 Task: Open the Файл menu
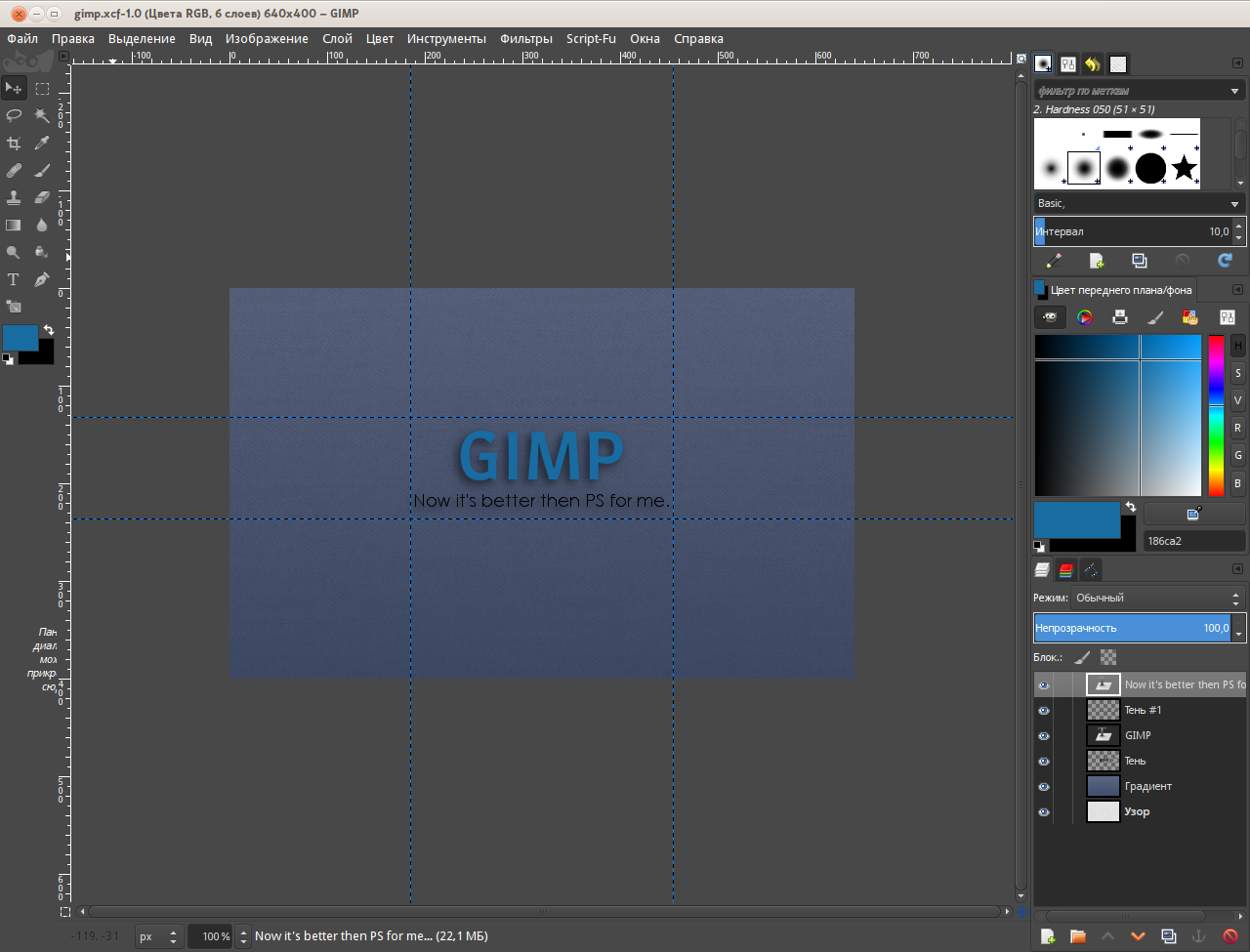coord(22,39)
